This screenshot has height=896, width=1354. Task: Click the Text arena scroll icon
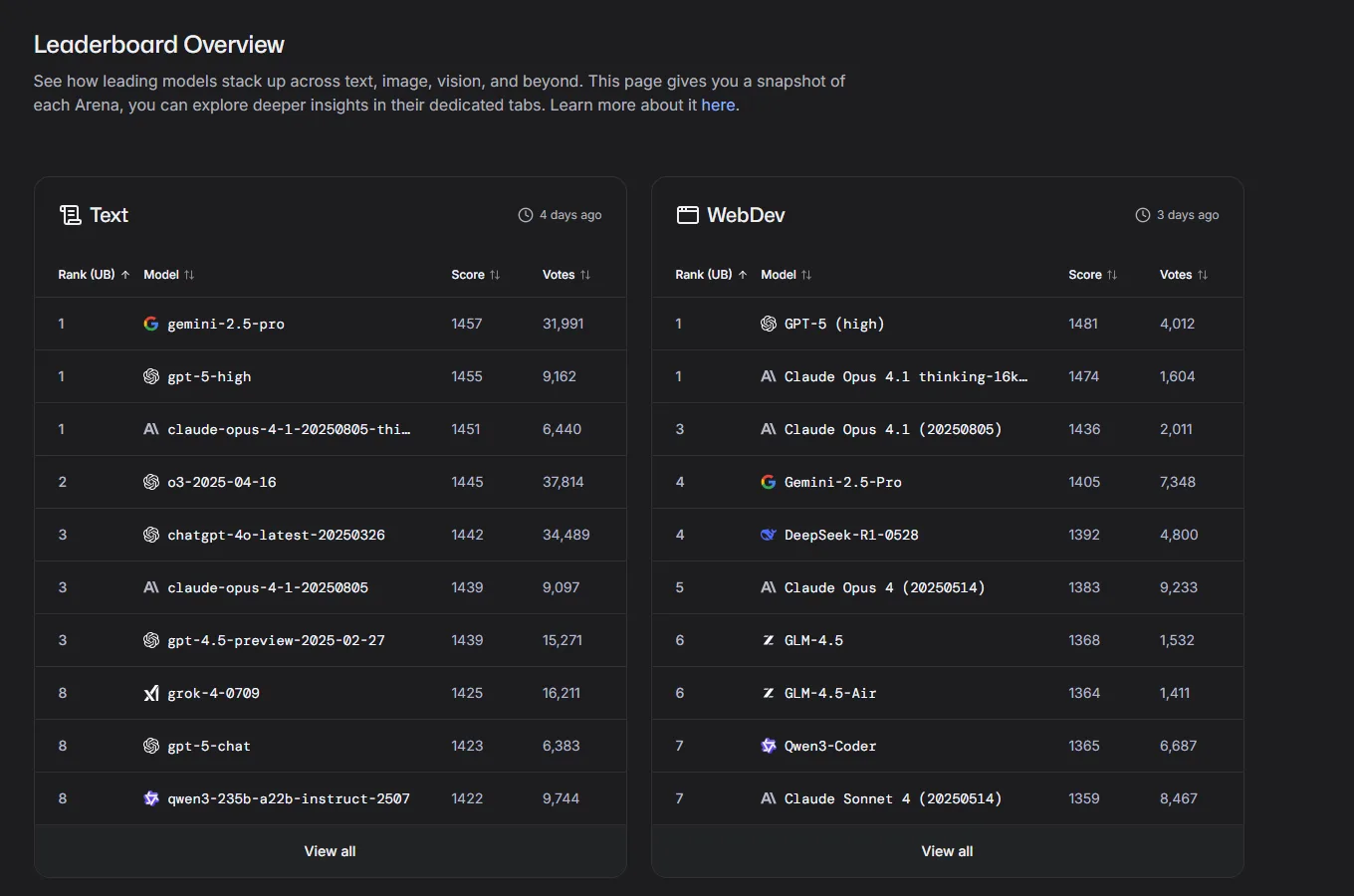coord(70,215)
